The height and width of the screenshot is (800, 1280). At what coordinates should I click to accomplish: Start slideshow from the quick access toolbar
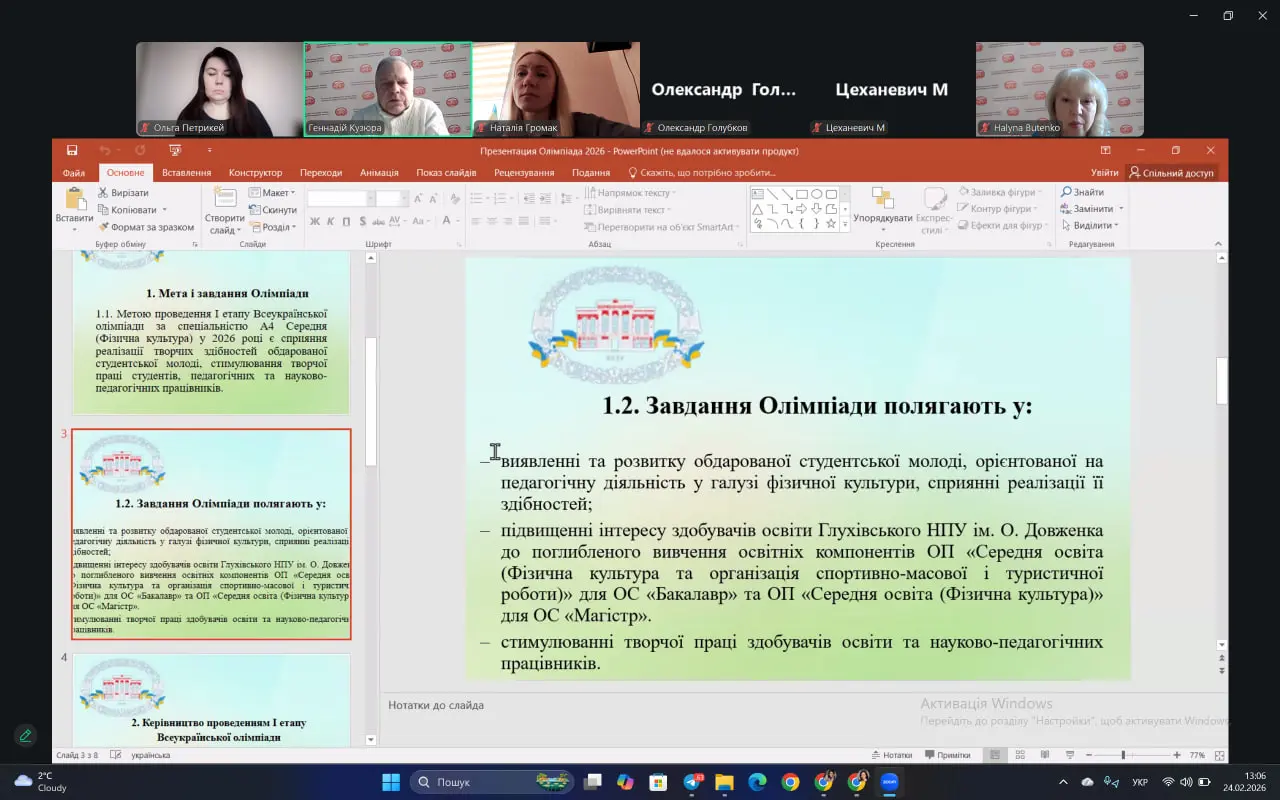(175, 150)
